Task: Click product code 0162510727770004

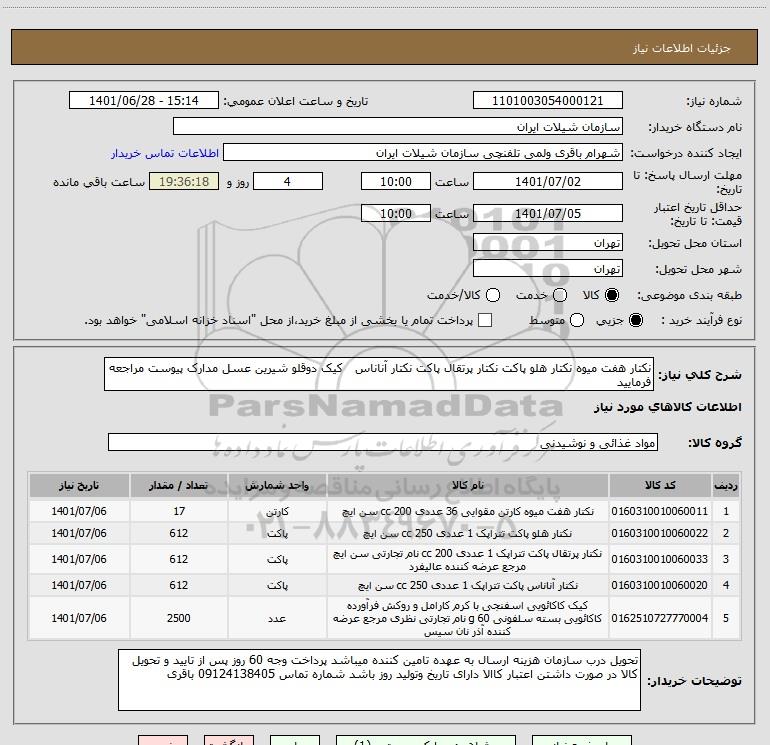Action: [x=660, y=618]
